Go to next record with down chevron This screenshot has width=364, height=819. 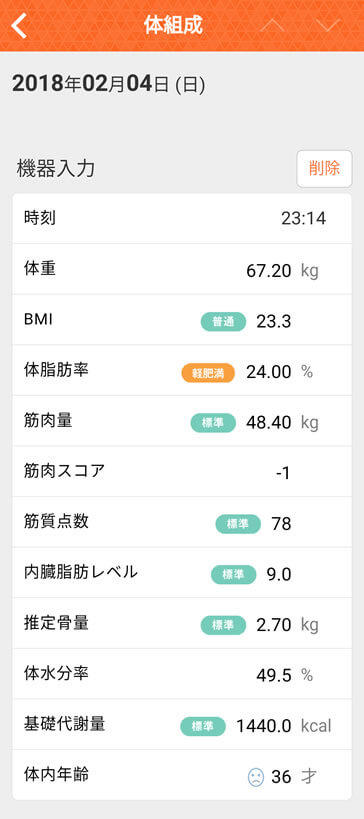click(x=328, y=25)
